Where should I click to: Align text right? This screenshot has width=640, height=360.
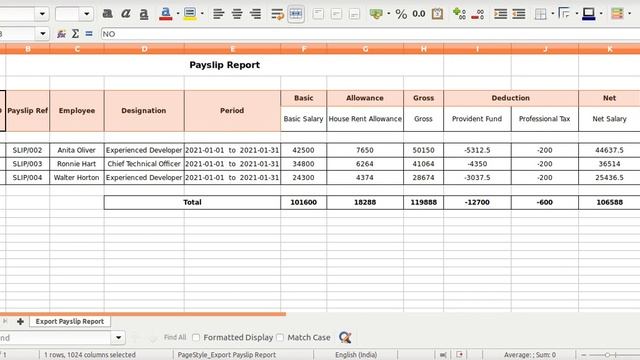click(255, 14)
